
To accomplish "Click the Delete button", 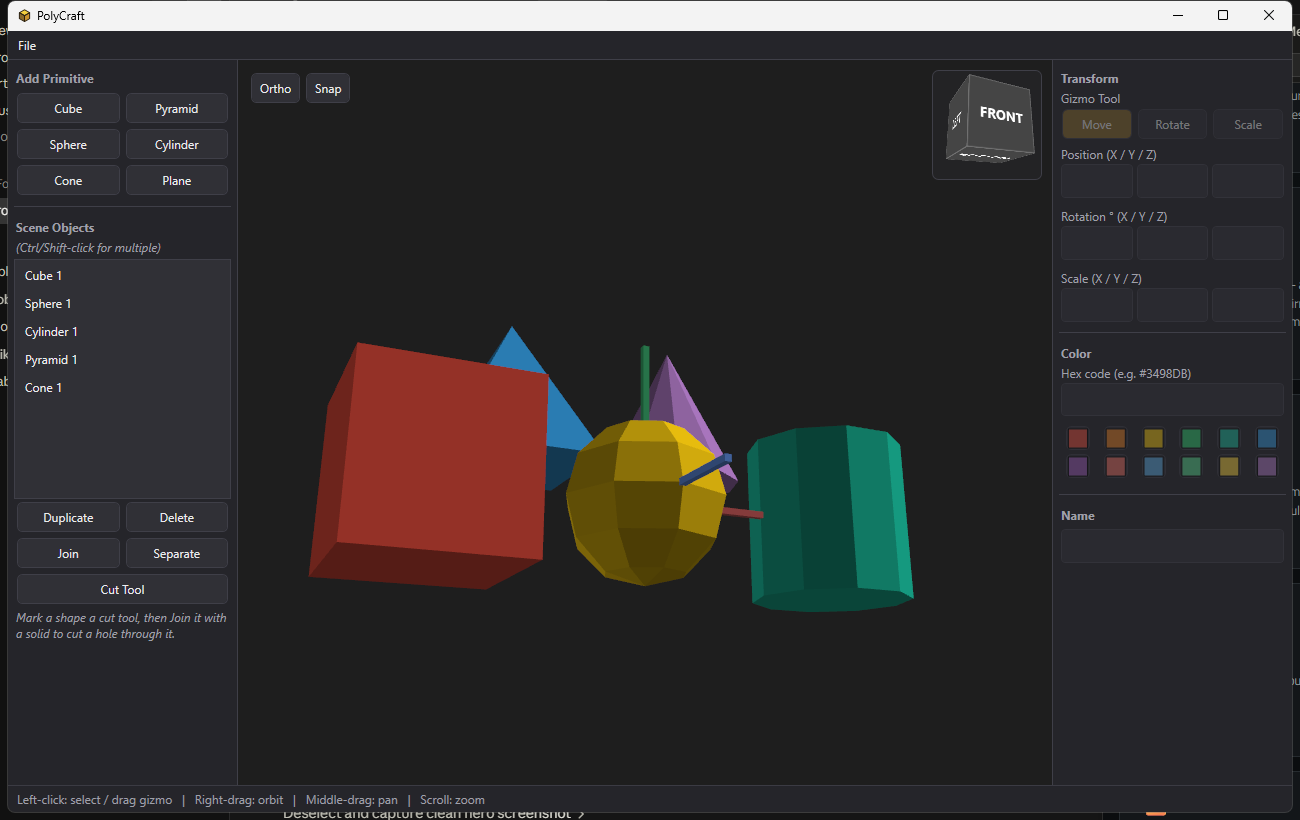I will click(177, 518).
